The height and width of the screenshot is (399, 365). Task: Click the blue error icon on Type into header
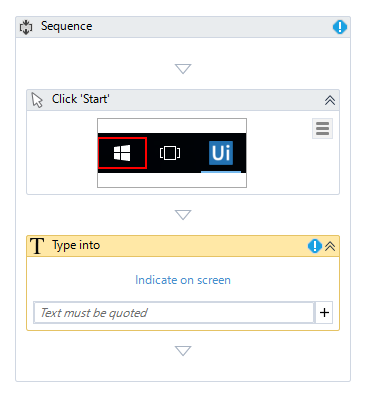point(315,246)
